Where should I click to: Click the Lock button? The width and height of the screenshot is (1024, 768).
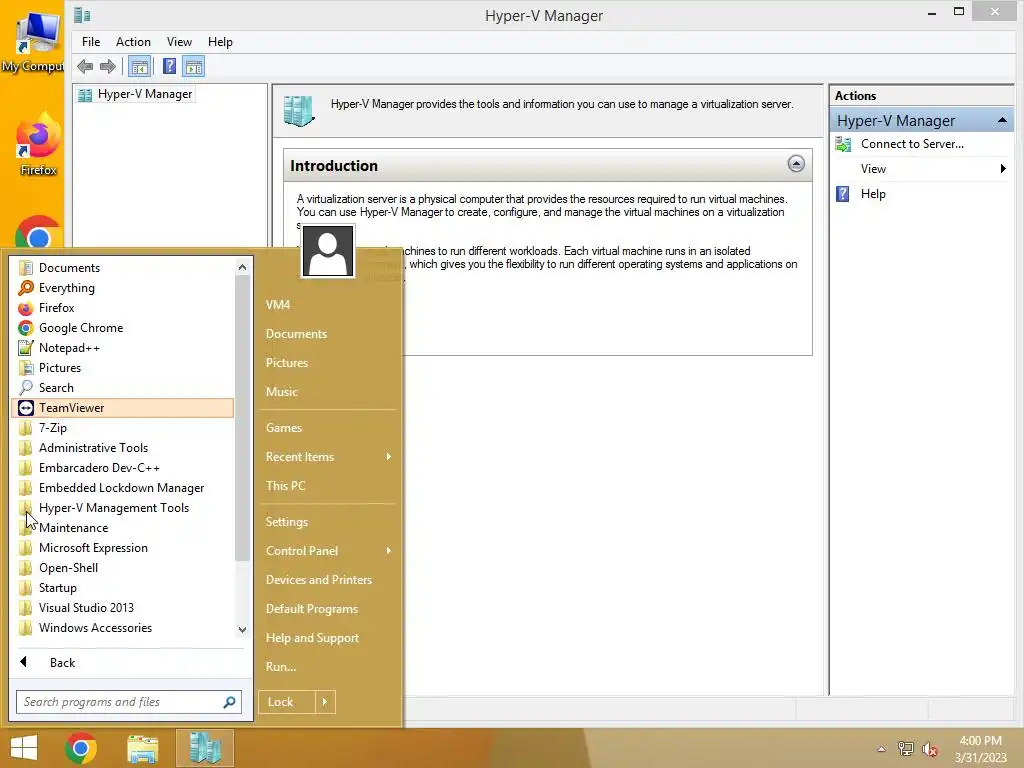coord(287,702)
